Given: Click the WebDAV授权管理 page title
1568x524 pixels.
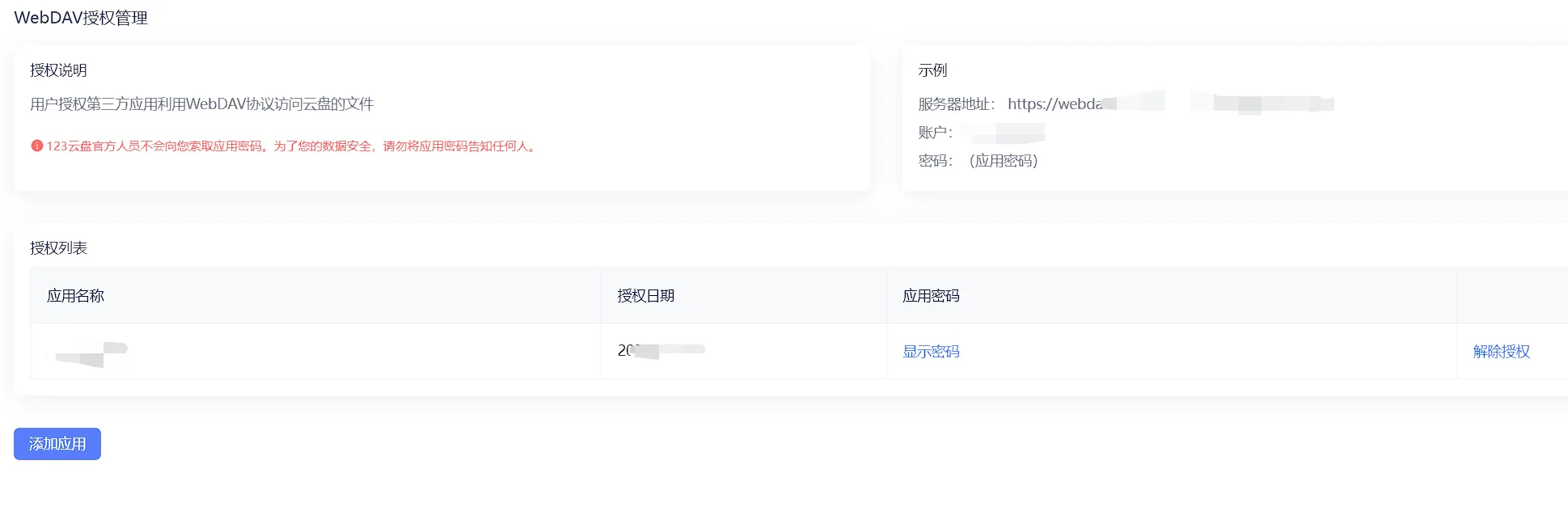Looking at the screenshot, I should pyautogui.click(x=81, y=18).
